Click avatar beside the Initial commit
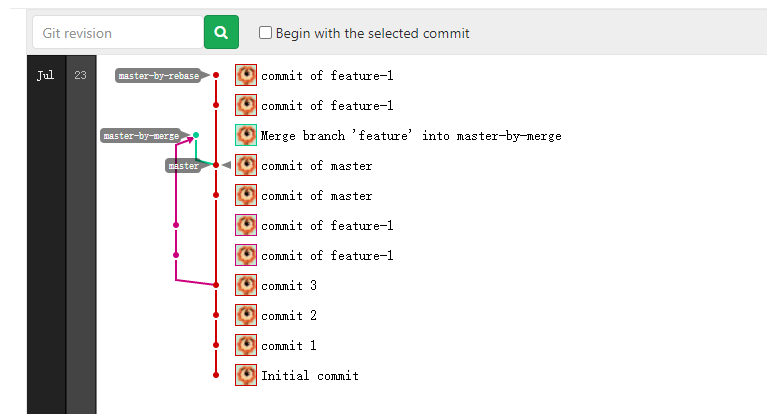The image size is (767, 414). (246, 375)
